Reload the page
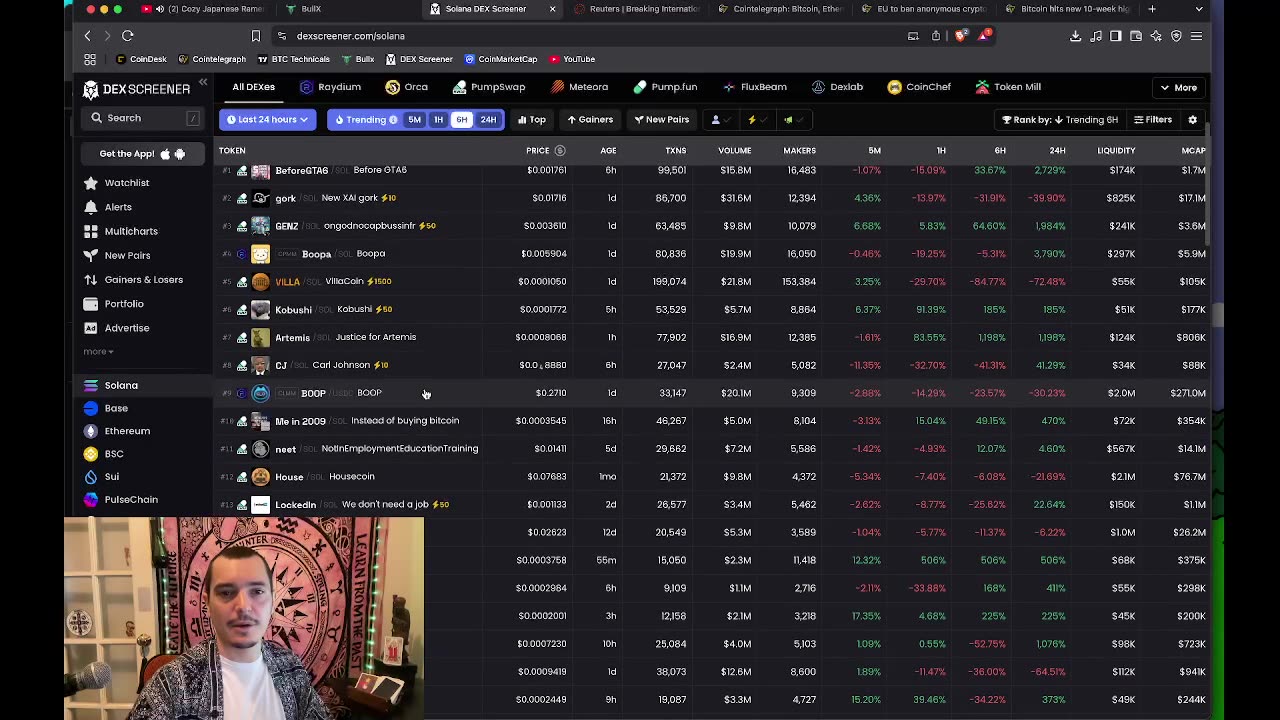Image resolution: width=1280 pixels, height=720 pixels. [x=128, y=36]
